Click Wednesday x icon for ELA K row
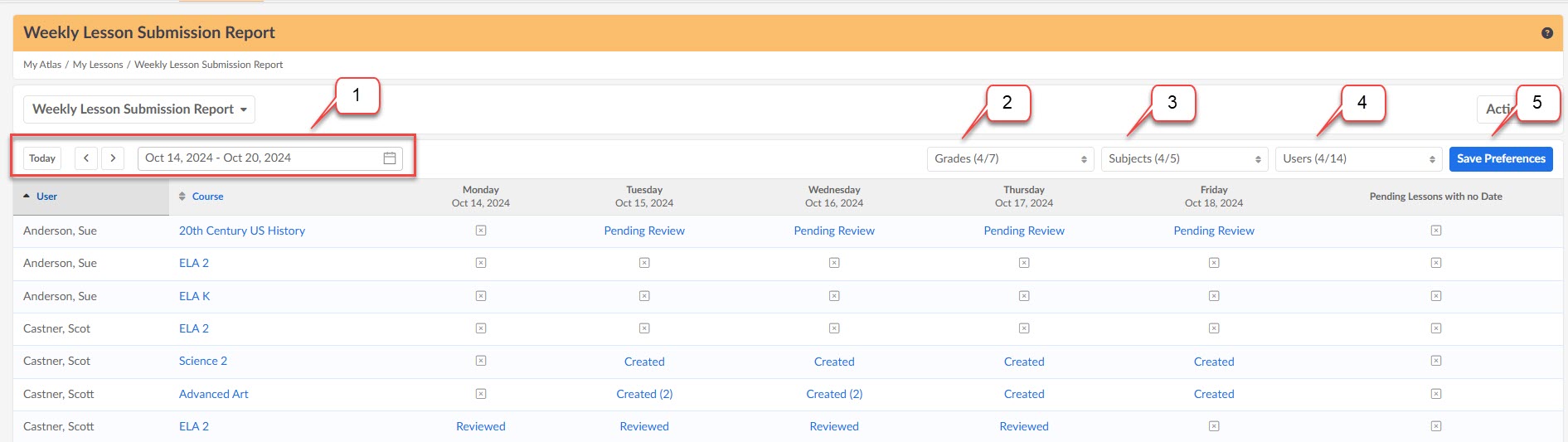The image size is (1568, 442). (834, 296)
